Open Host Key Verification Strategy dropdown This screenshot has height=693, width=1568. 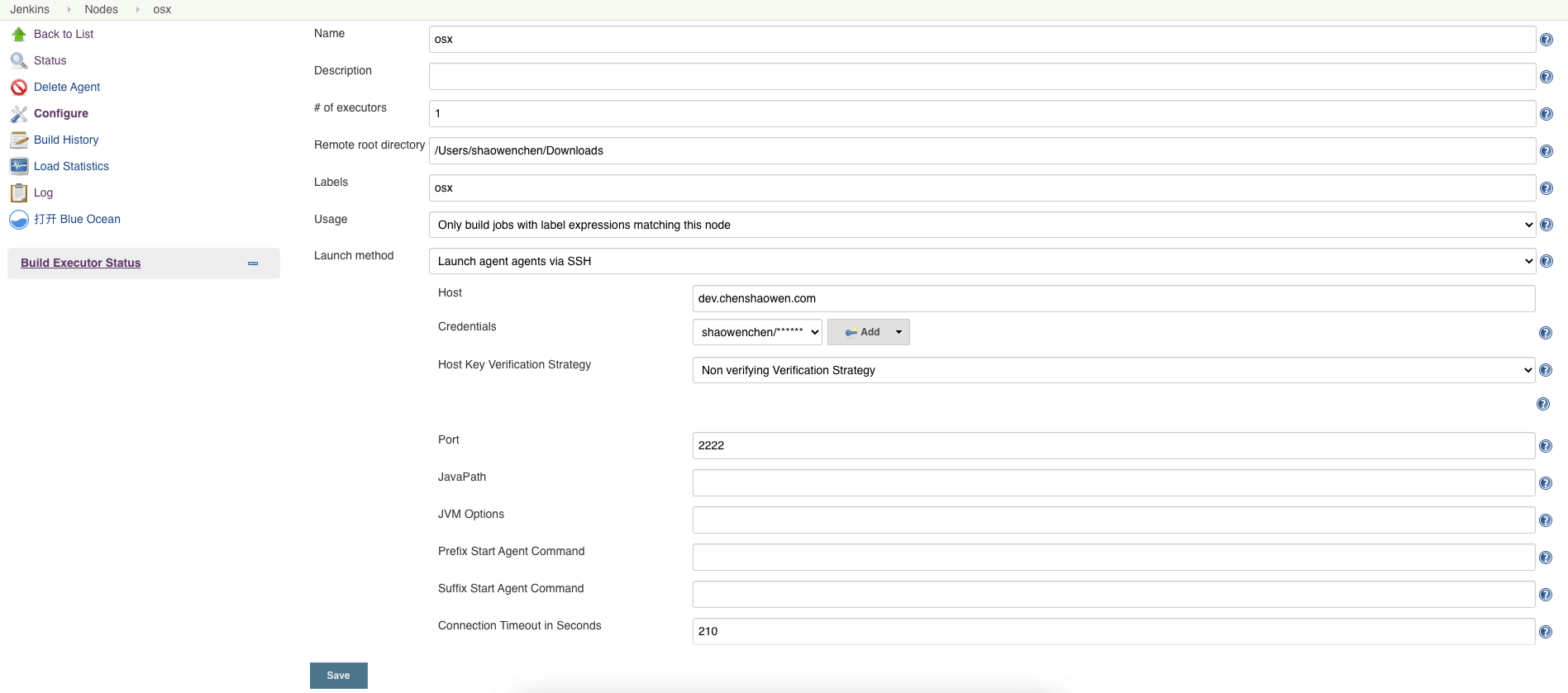(1113, 370)
